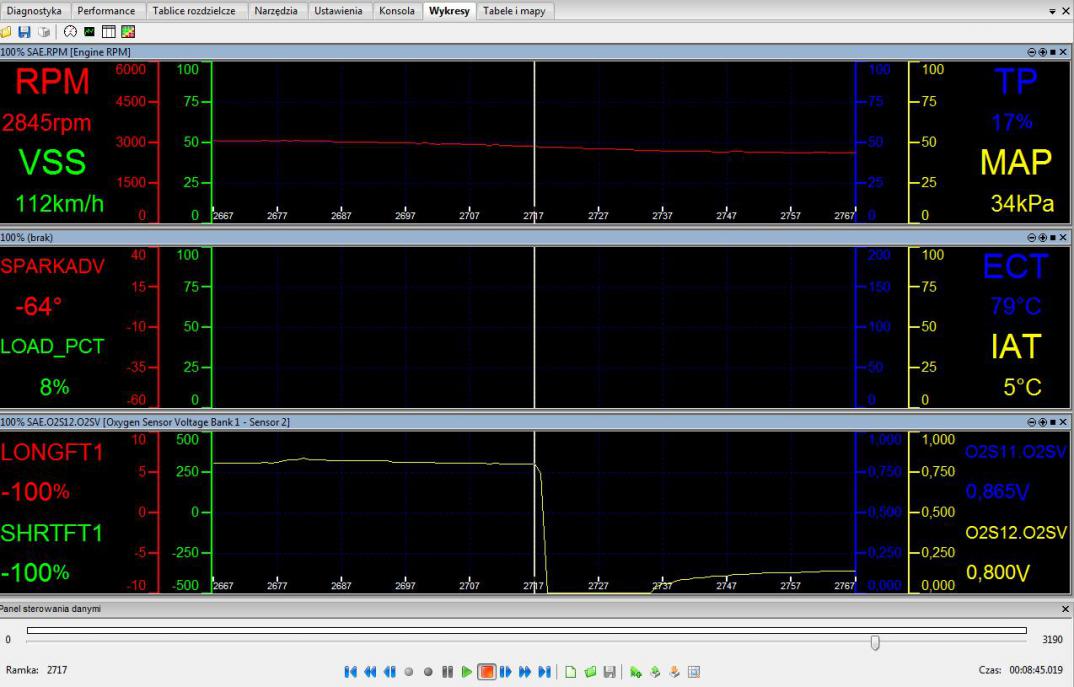Close the Engine RPM chart panel
Screen dimensions: 1074x687
pos(1064,51)
